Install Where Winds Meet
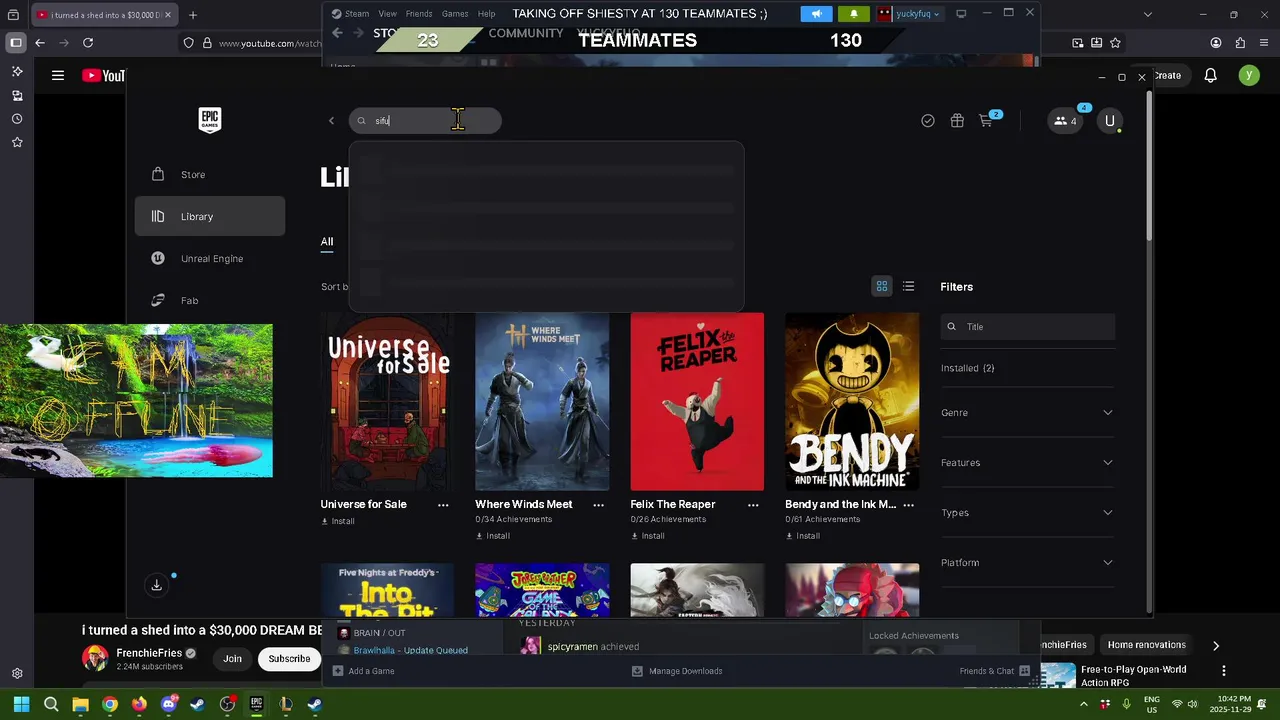Image resolution: width=1280 pixels, height=720 pixels. coord(493,536)
